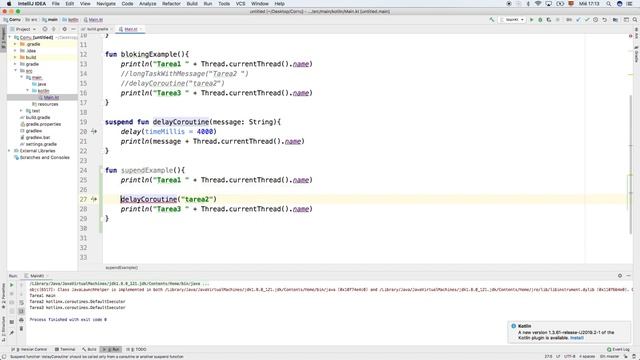
Task: Toggle scroll to end in Run console
Action: [x=21, y=311]
